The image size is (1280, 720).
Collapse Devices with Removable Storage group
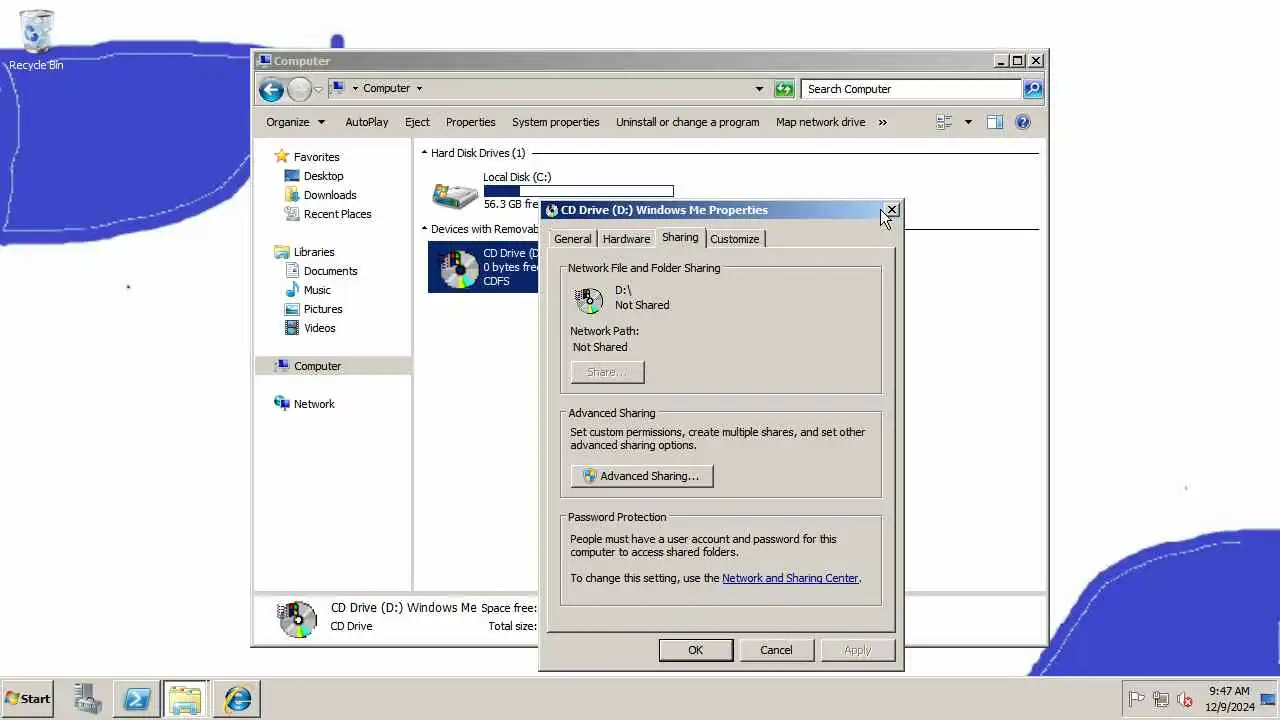[x=424, y=229]
